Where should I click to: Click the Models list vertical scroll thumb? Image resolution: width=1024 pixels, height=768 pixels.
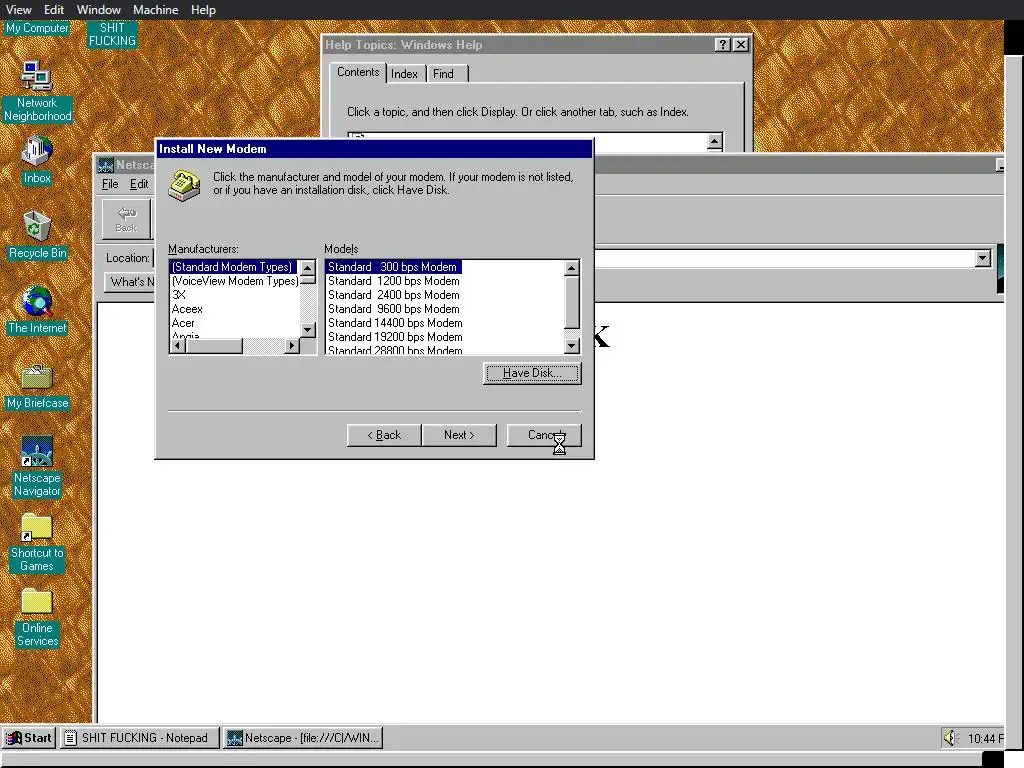(571, 302)
